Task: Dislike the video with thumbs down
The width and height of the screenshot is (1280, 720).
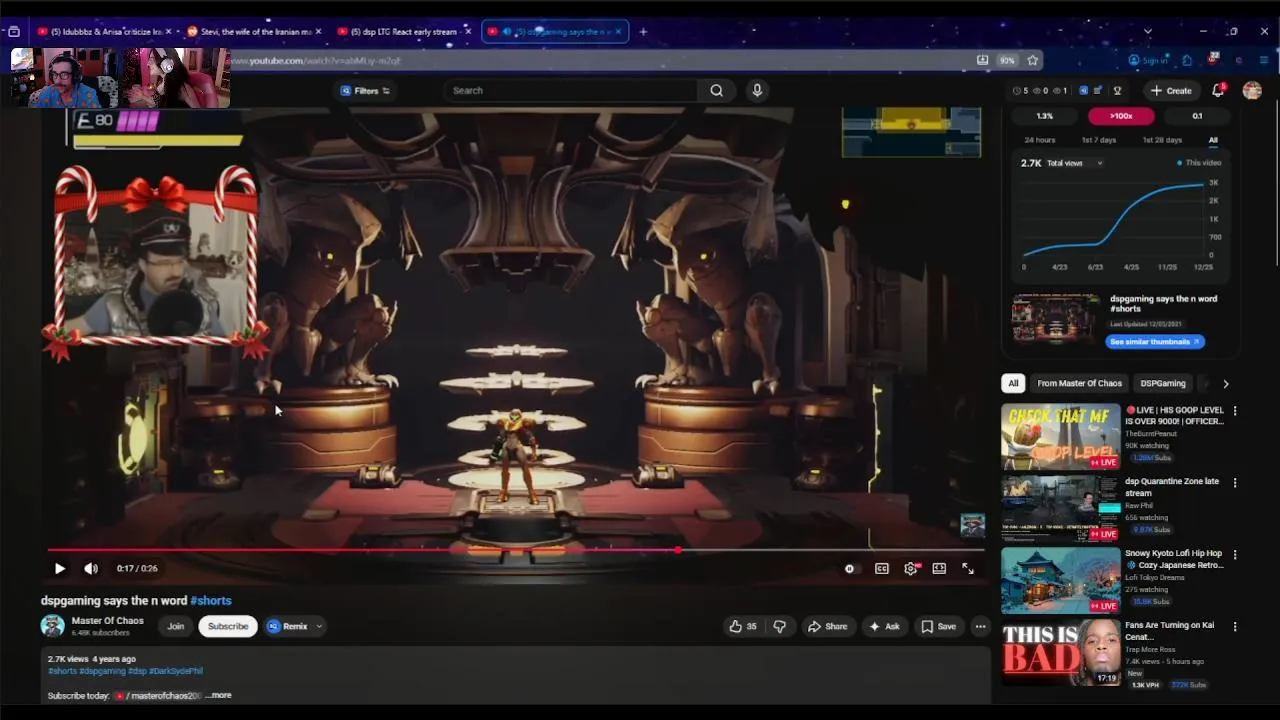Action: tap(779, 626)
